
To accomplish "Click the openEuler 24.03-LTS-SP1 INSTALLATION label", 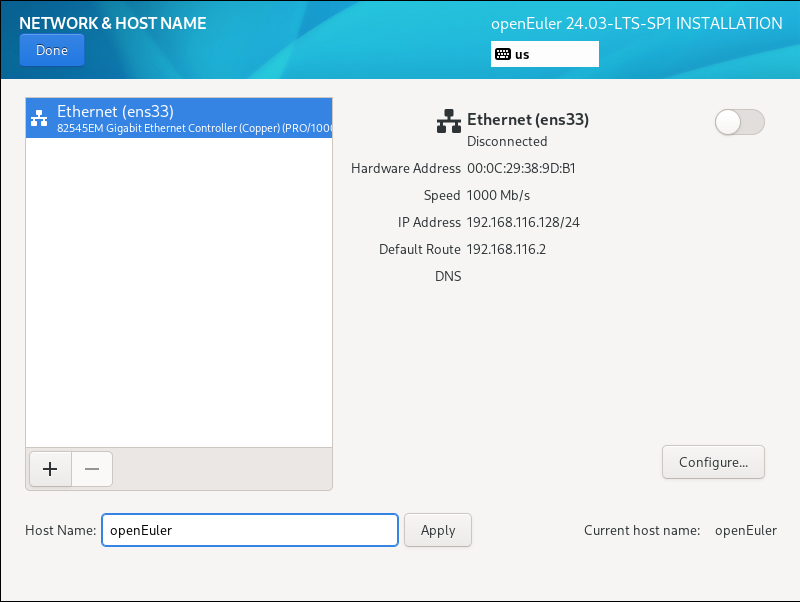I will [x=637, y=23].
